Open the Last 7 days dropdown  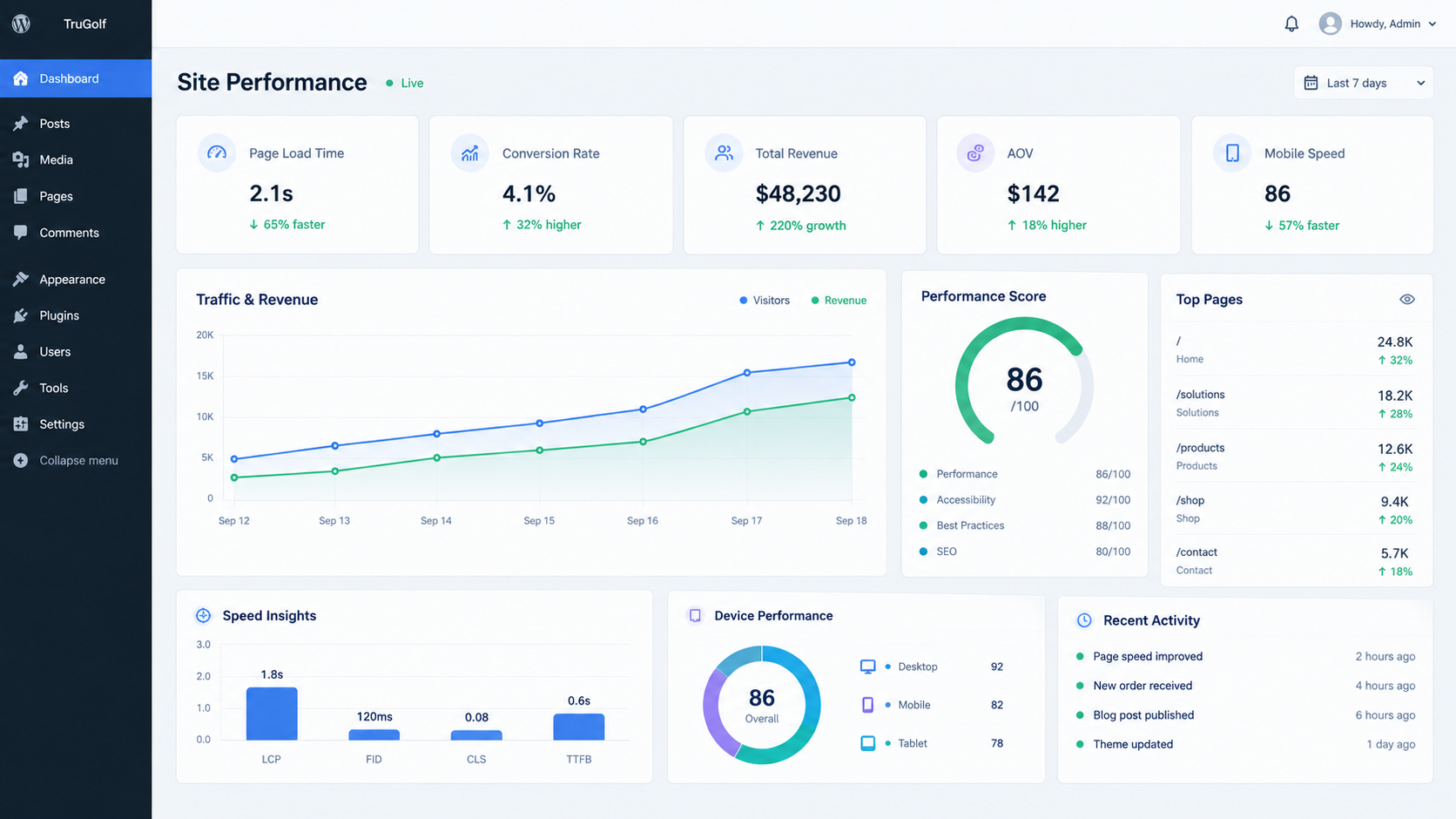coord(1364,83)
